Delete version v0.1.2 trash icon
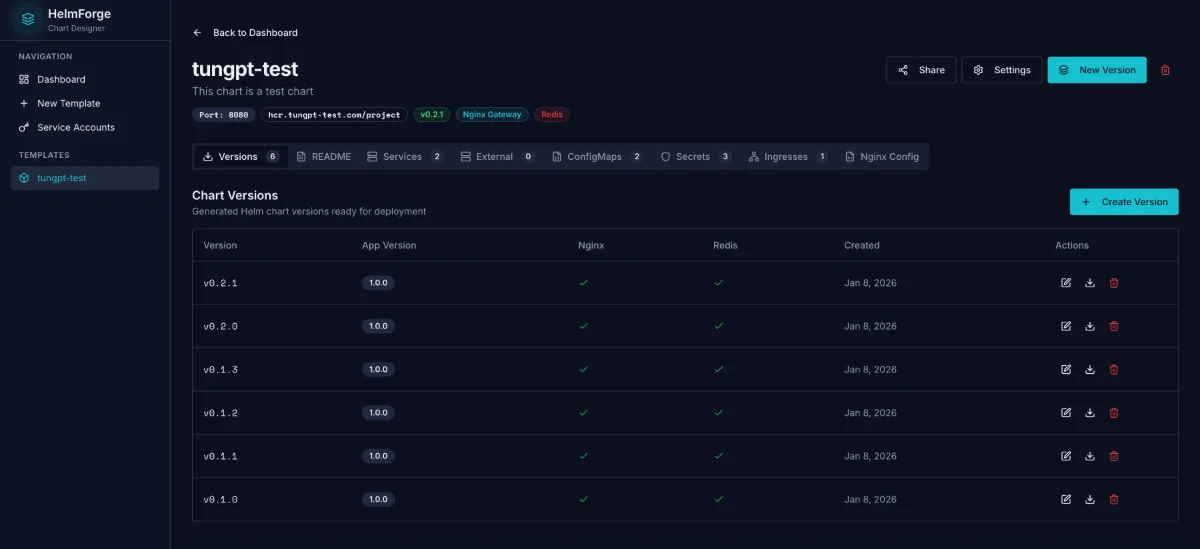Viewport: 1200px width, 549px height. 1114,413
